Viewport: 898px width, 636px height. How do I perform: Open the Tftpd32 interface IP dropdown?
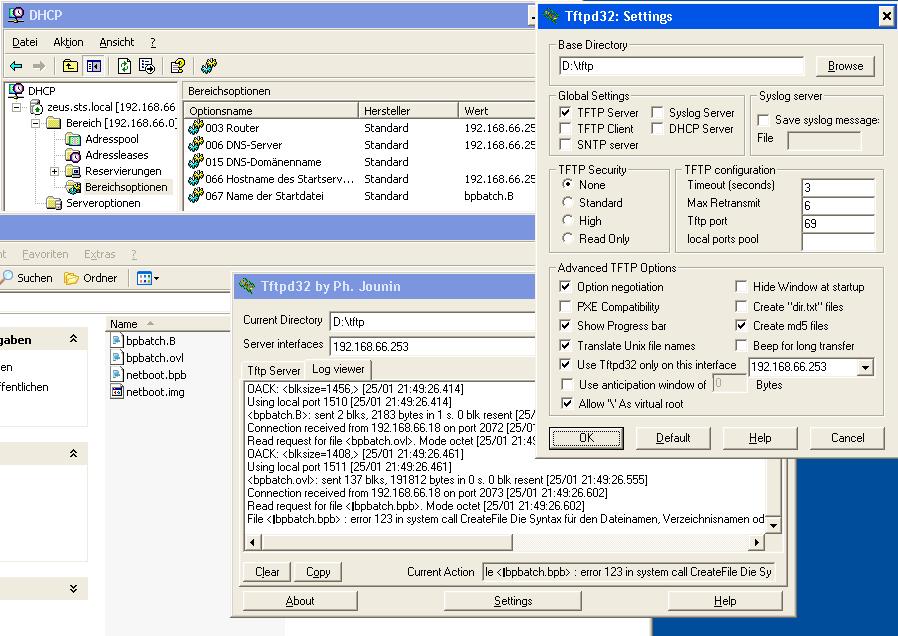click(865, 367)
